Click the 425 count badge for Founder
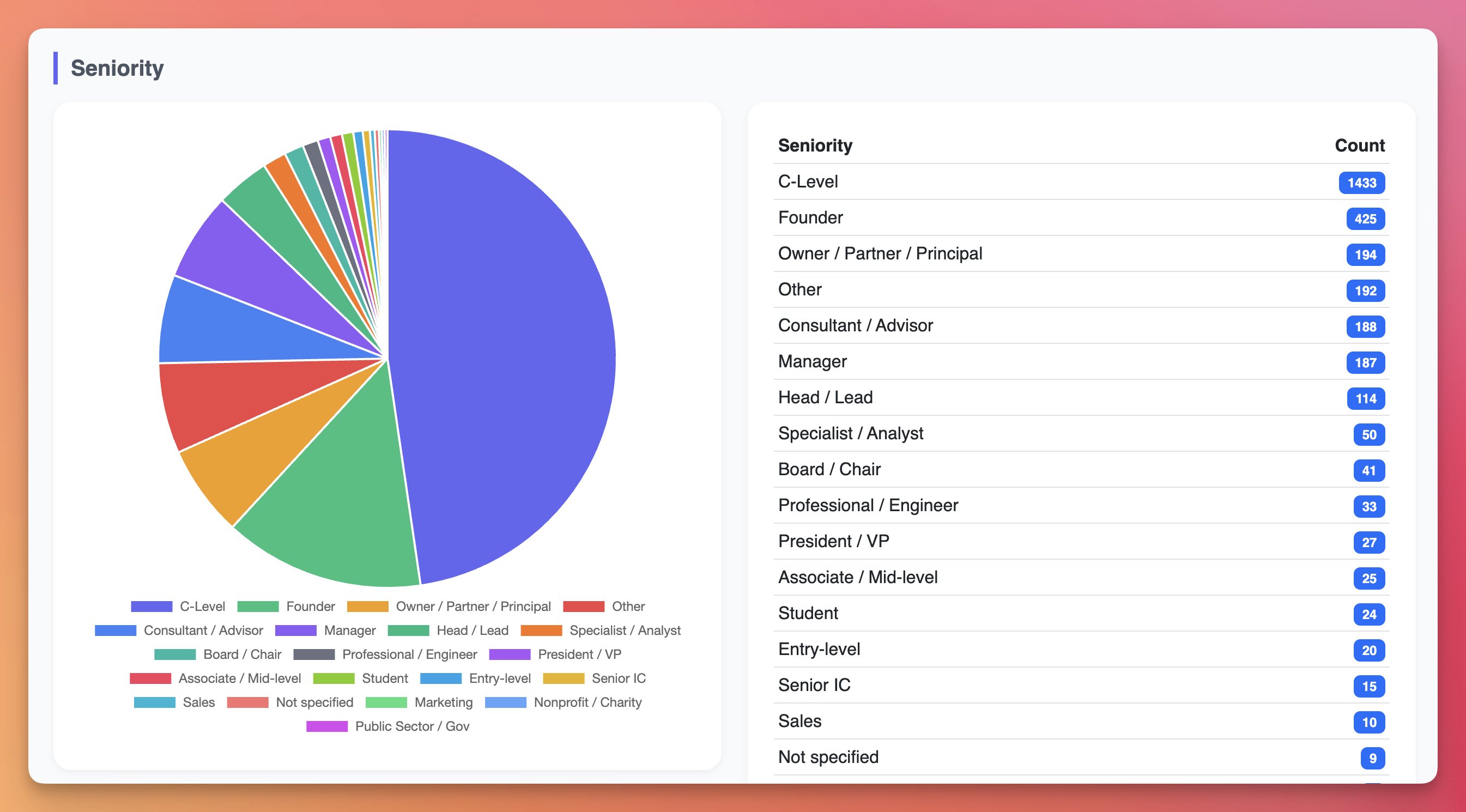 point(1366,219)
